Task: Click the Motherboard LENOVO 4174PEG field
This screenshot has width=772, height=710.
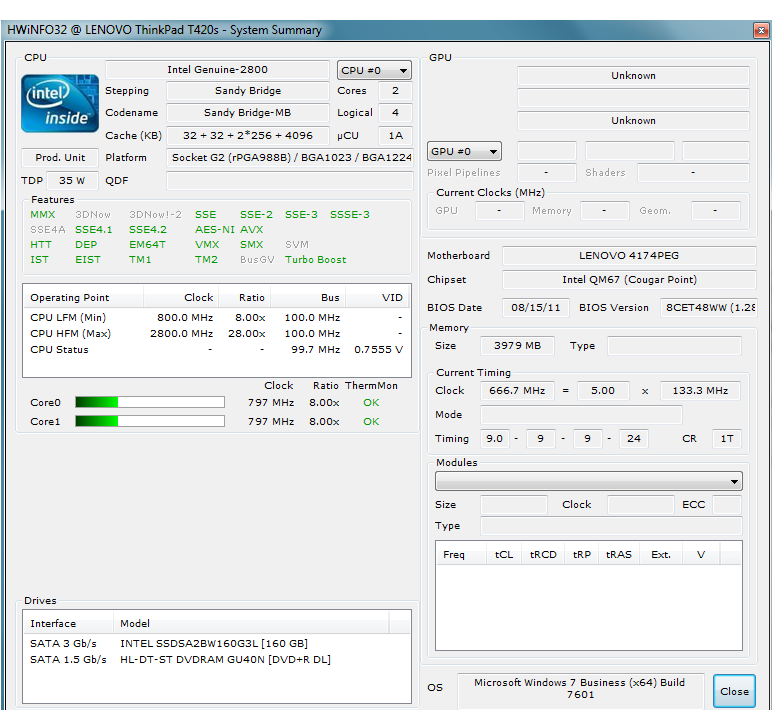Action: tap(629, 256)
